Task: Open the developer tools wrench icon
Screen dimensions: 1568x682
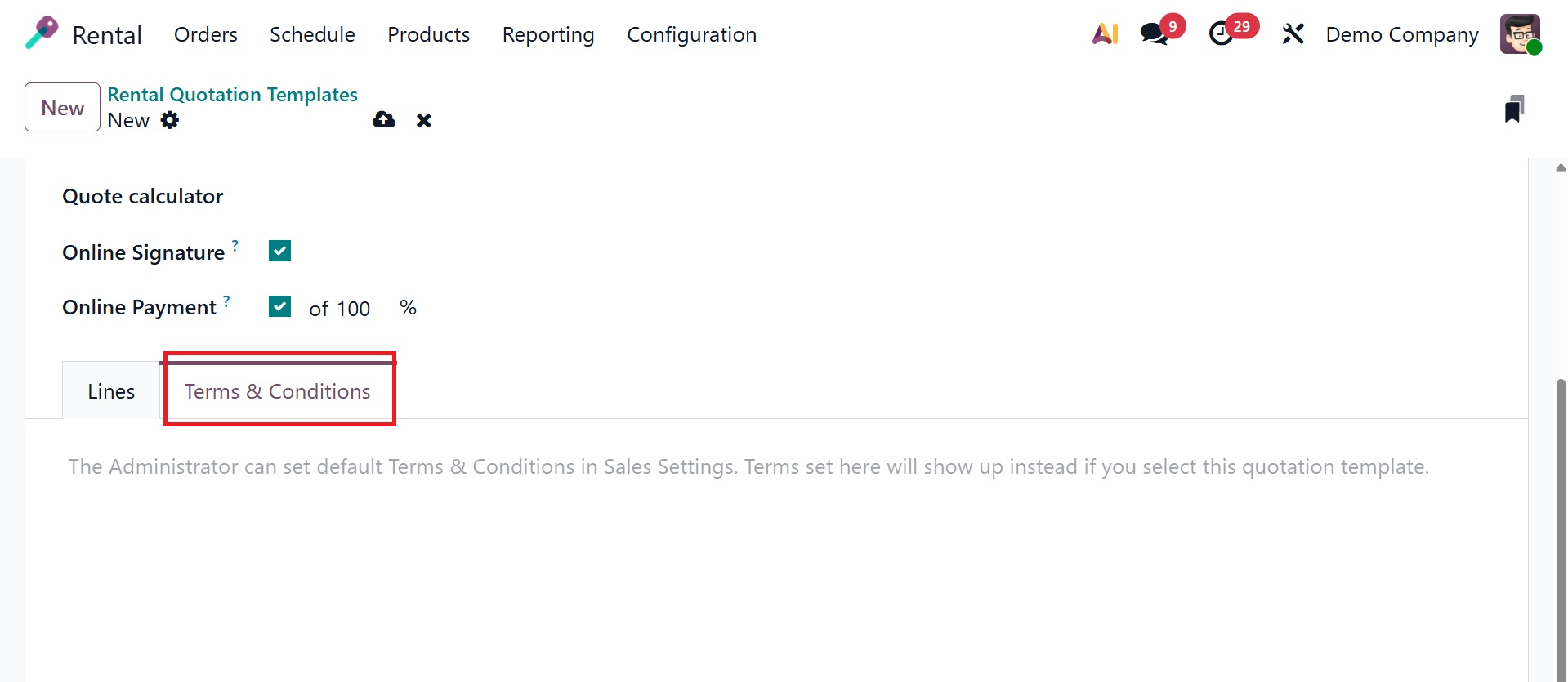Action: pos(1293,33)
